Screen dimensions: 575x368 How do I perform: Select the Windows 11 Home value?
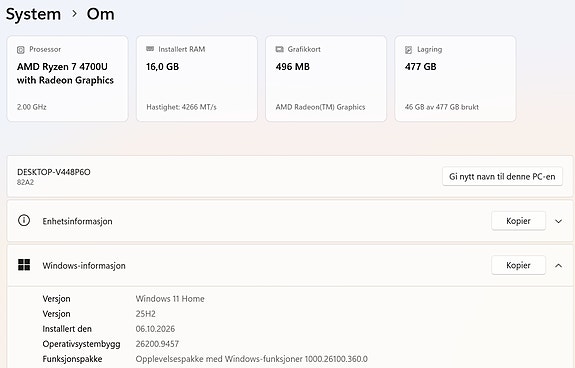coord(170,299)
